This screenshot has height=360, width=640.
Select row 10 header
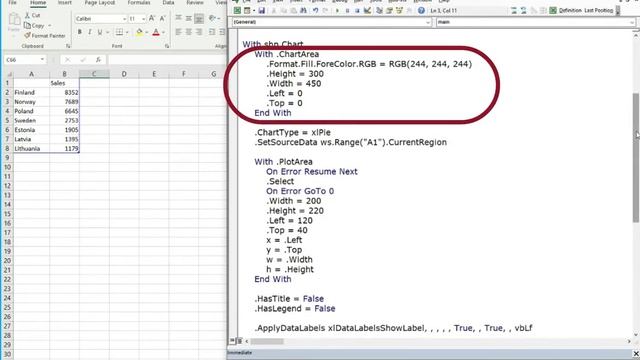[7, 167]
